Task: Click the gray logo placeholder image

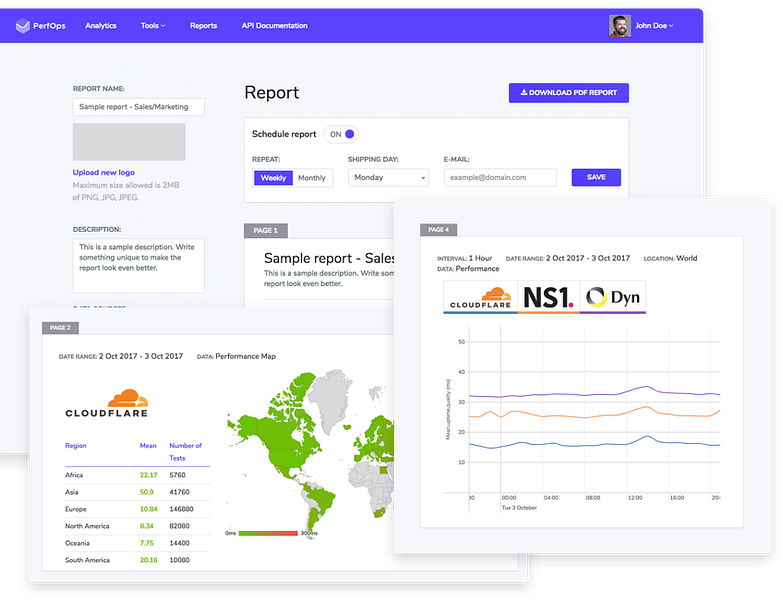Action: pyautogui.click(x=129, y=142)
